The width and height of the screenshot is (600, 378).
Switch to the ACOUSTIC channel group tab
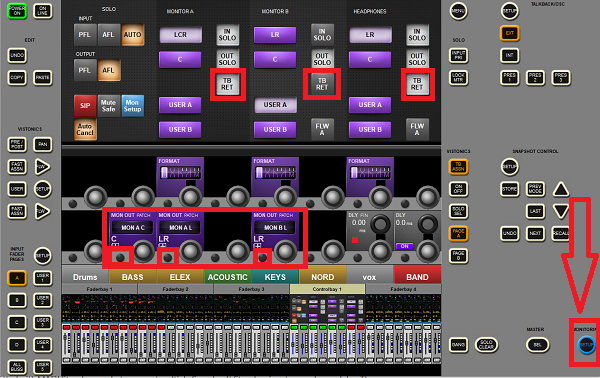click(x=228, y=277)
